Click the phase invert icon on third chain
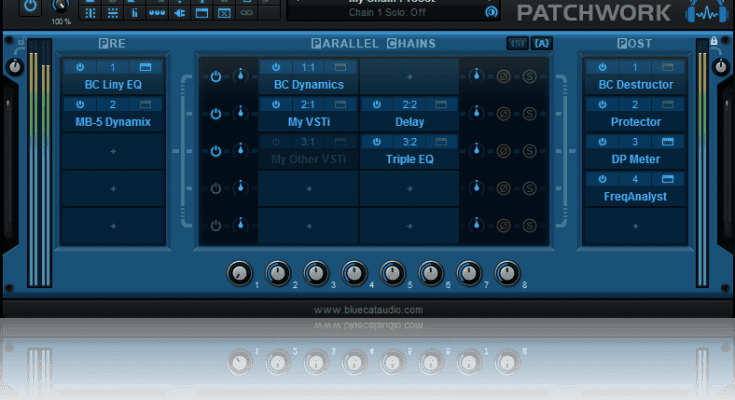 point(504,151)
